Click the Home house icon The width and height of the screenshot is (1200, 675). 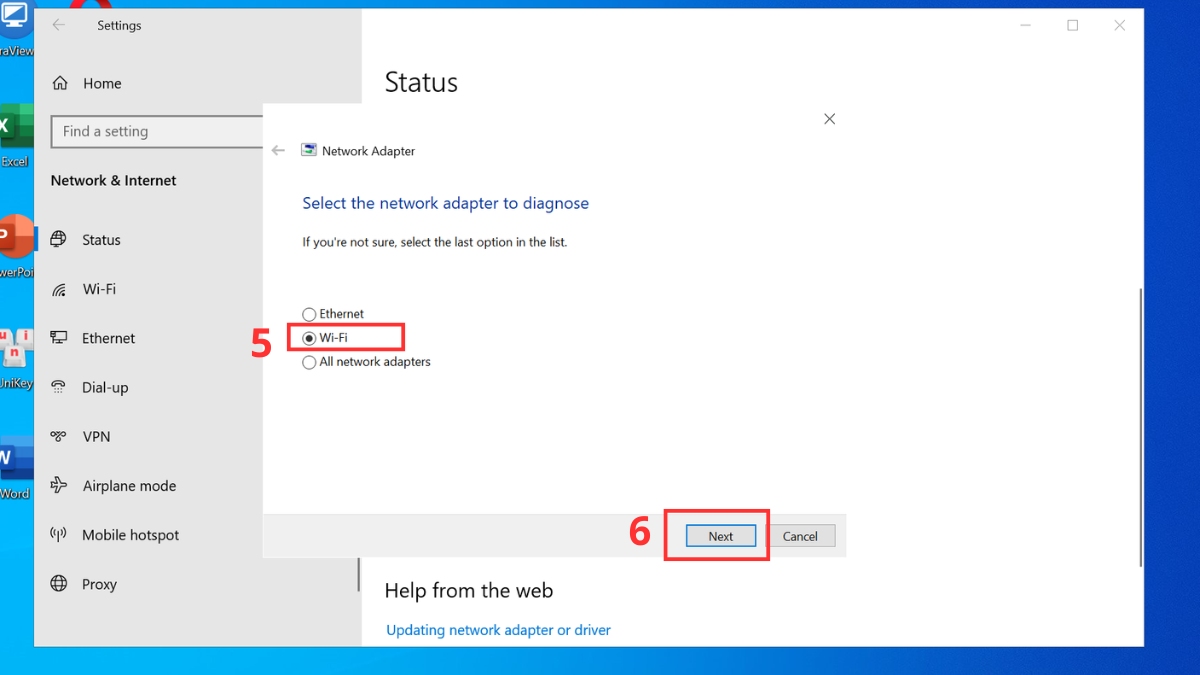click(60, 84)
